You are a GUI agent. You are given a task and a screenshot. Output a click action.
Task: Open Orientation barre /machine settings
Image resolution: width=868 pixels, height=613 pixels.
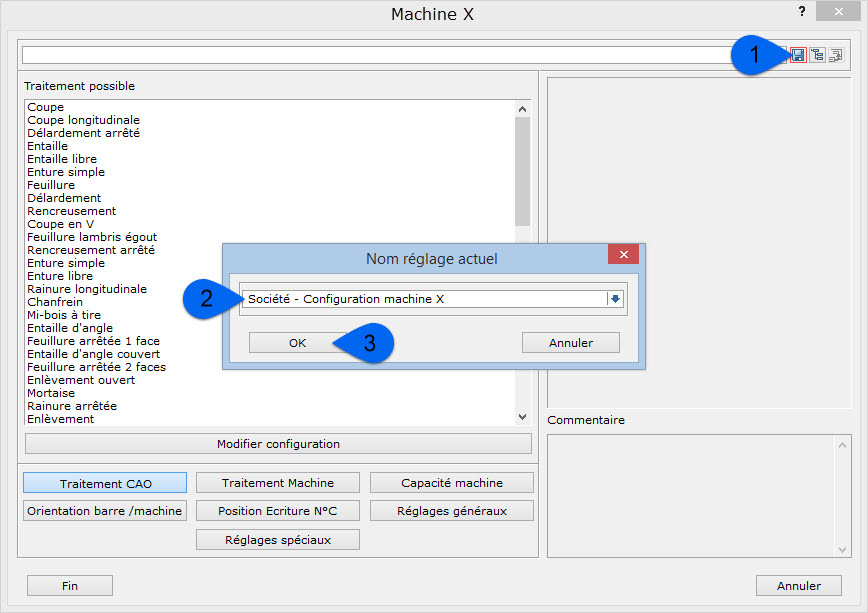pyautogui.click(x=105, y=511)
